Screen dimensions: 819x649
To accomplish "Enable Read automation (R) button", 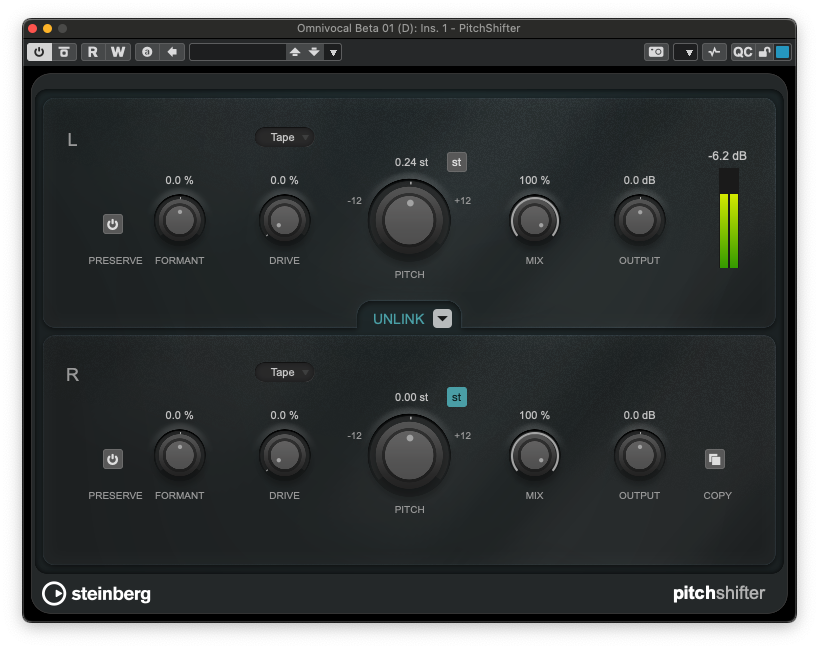I will click(93, 52).
